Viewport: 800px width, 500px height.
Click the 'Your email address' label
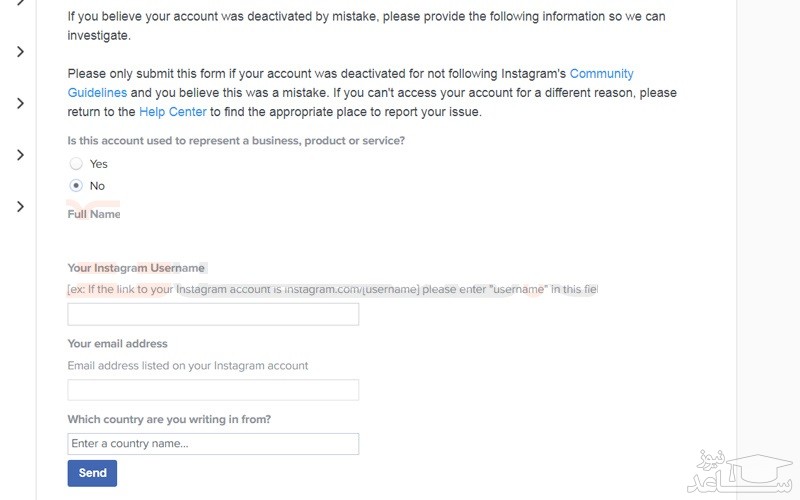[x=117, y=344]
